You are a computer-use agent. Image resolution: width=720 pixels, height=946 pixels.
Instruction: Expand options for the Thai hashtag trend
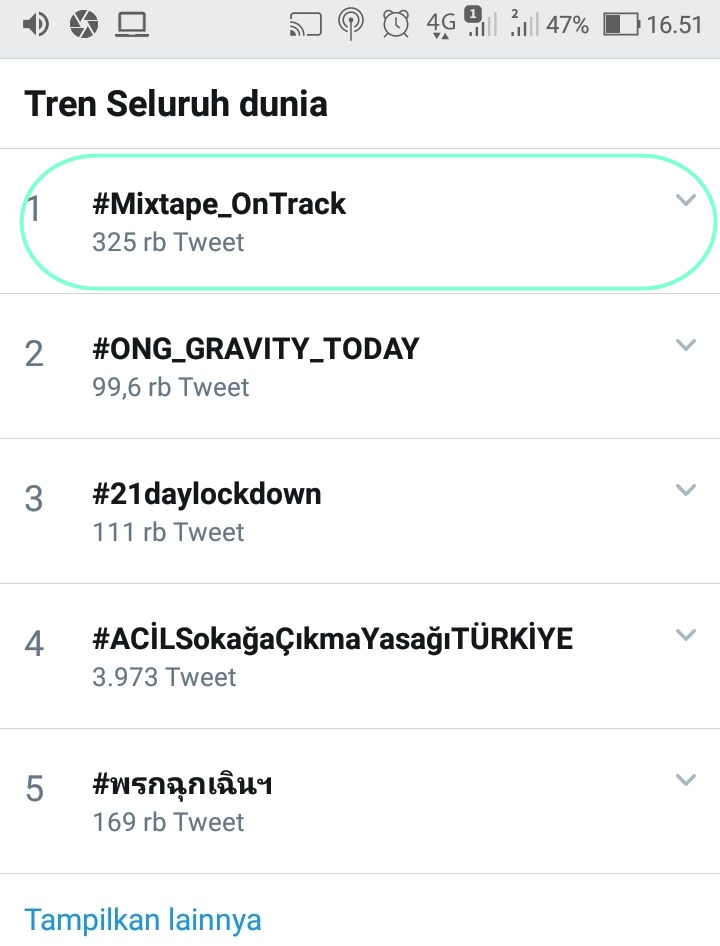685,780
